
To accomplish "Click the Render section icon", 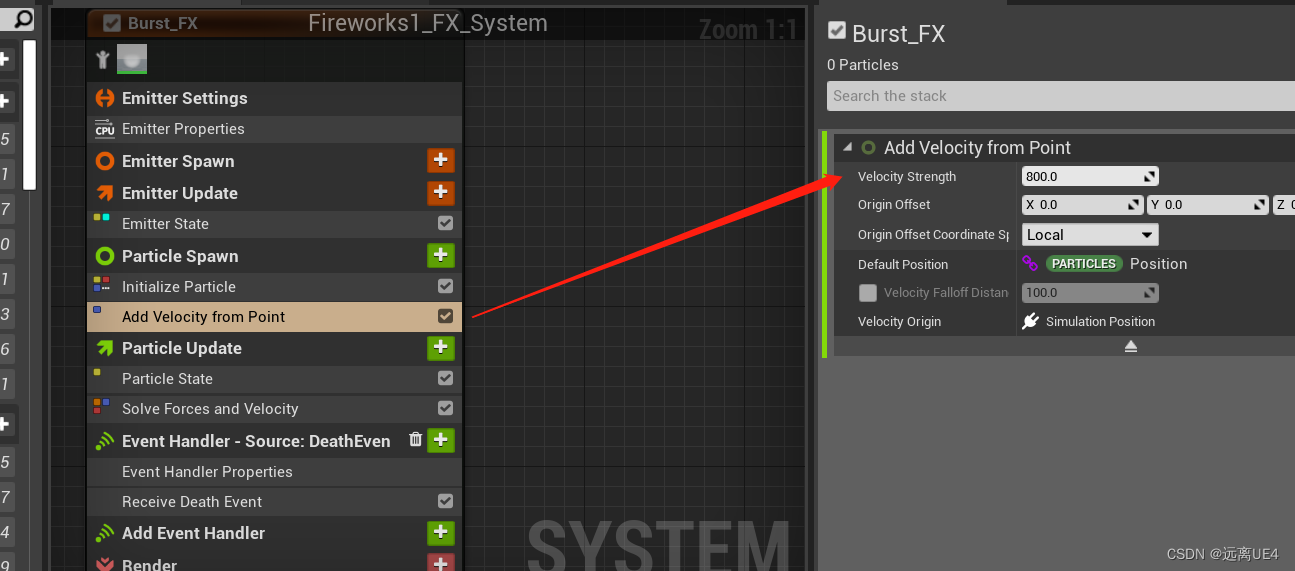I will tap(104, 564).
